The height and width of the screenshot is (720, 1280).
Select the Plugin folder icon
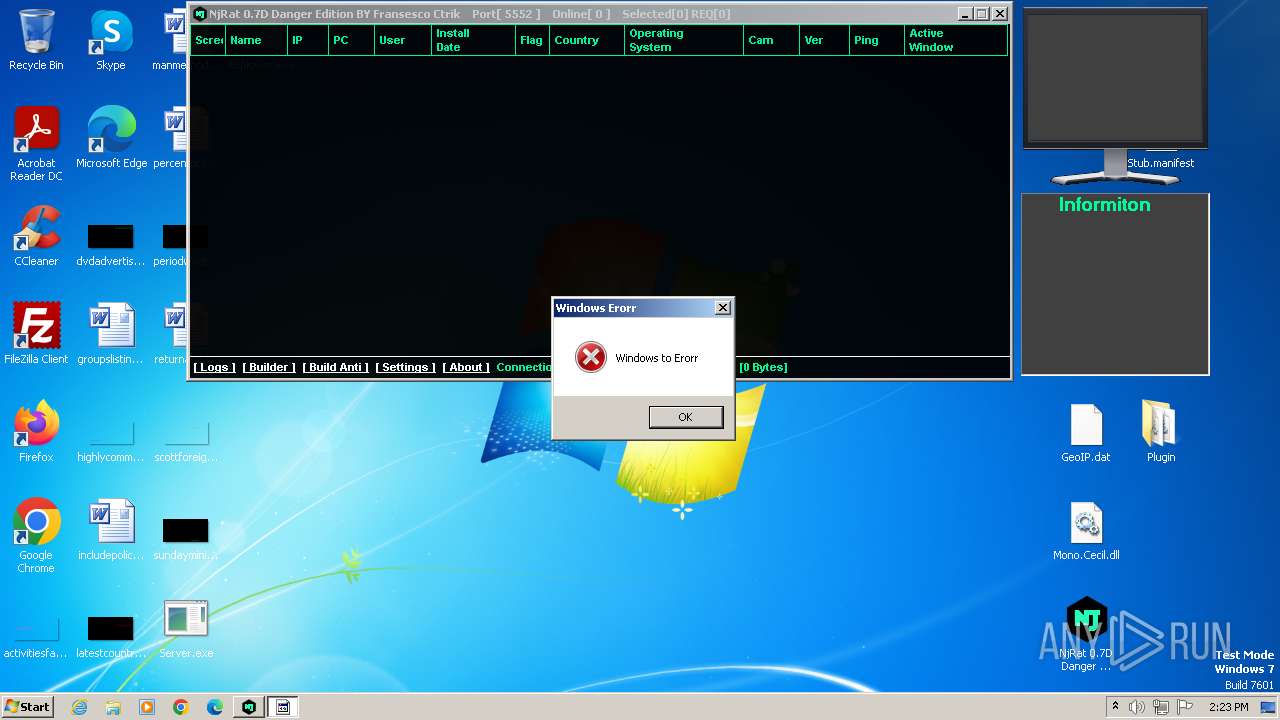coord(1161,432)
